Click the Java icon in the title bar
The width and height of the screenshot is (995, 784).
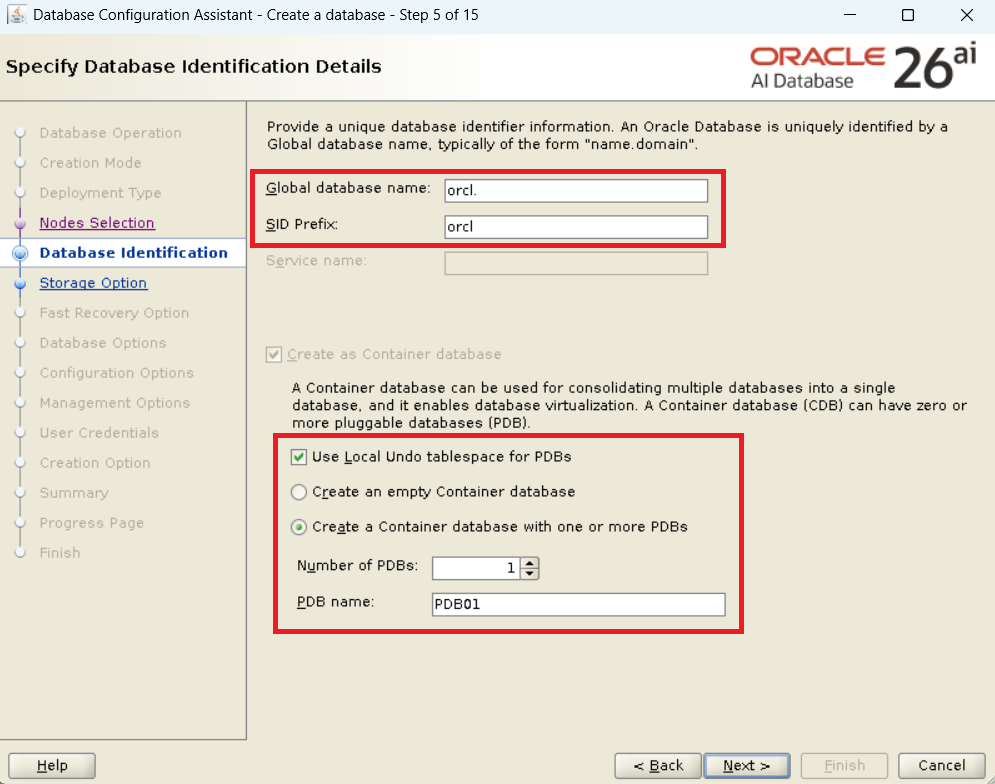pyautogui.click(x=17, y=15)
